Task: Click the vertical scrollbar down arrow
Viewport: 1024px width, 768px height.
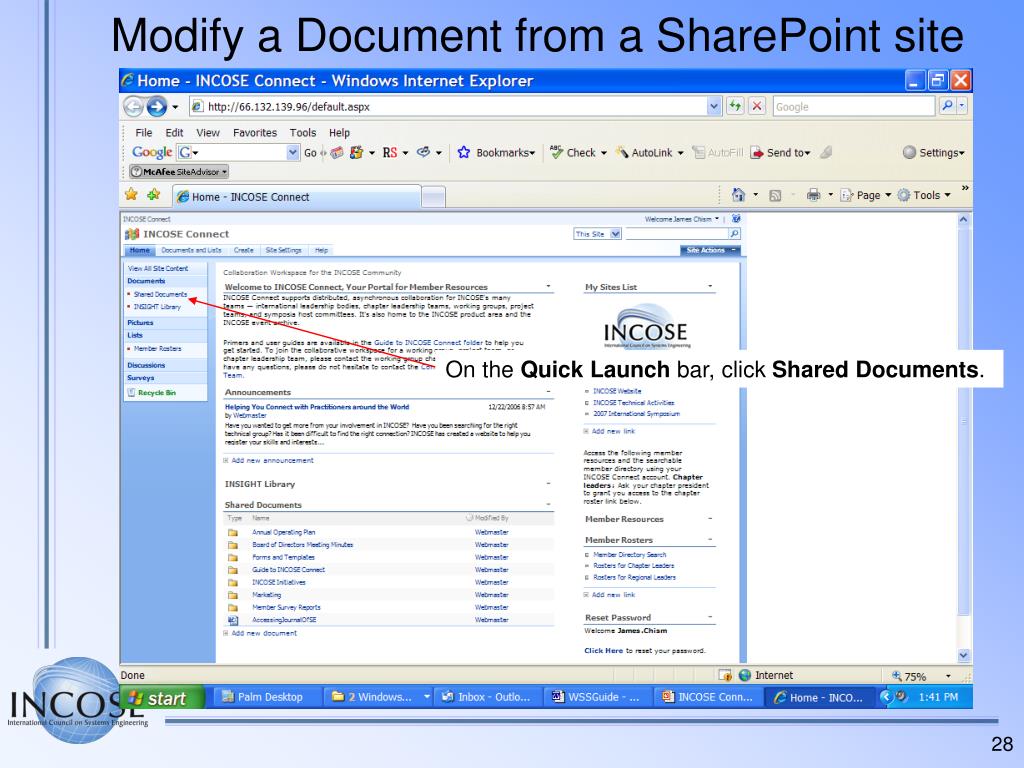Action: [x=963, y=655]
